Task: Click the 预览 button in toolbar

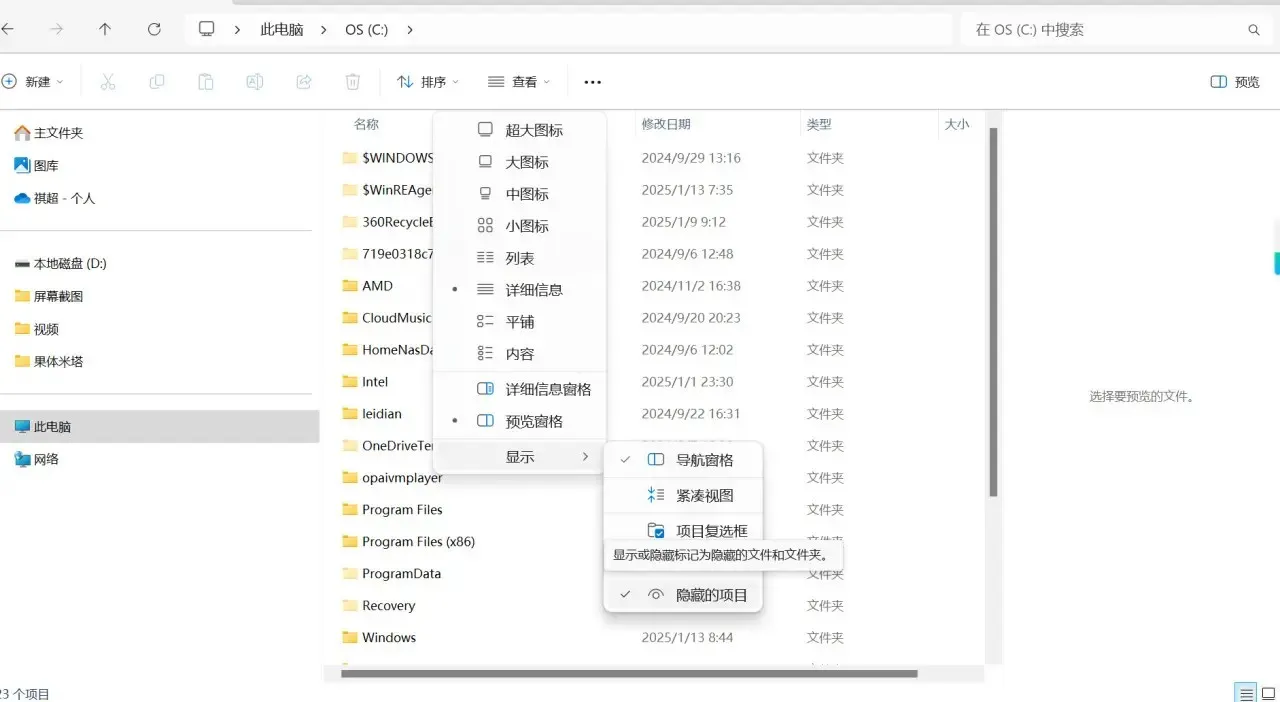Action: pos(1235,82)
